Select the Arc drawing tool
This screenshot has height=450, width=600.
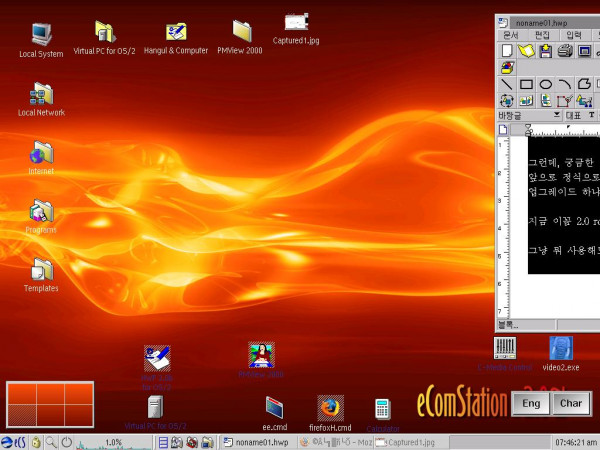565,84
